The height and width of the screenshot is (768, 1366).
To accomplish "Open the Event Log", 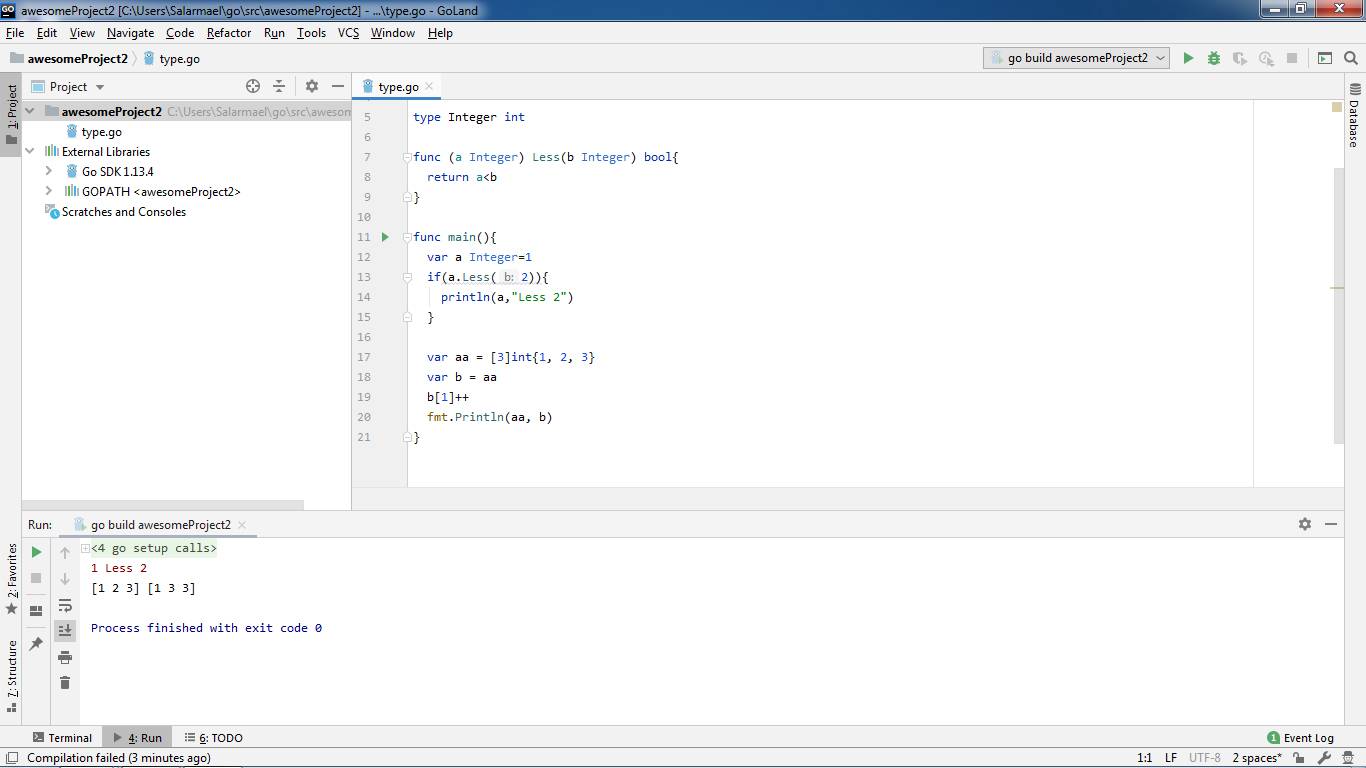I will click(1300, 738).
